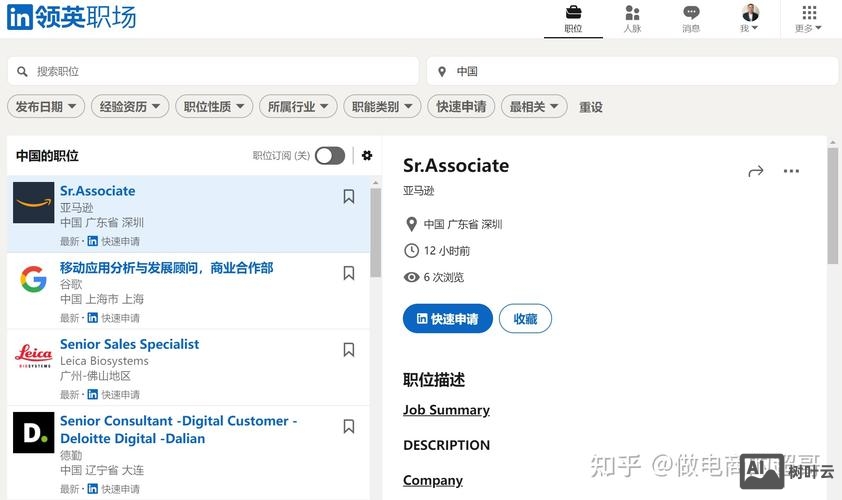Image resolution: width=842 pixels, height=500 pixels.
Task: Share the Sr.Associate job via arrow icon
Action: coord(756,171)
